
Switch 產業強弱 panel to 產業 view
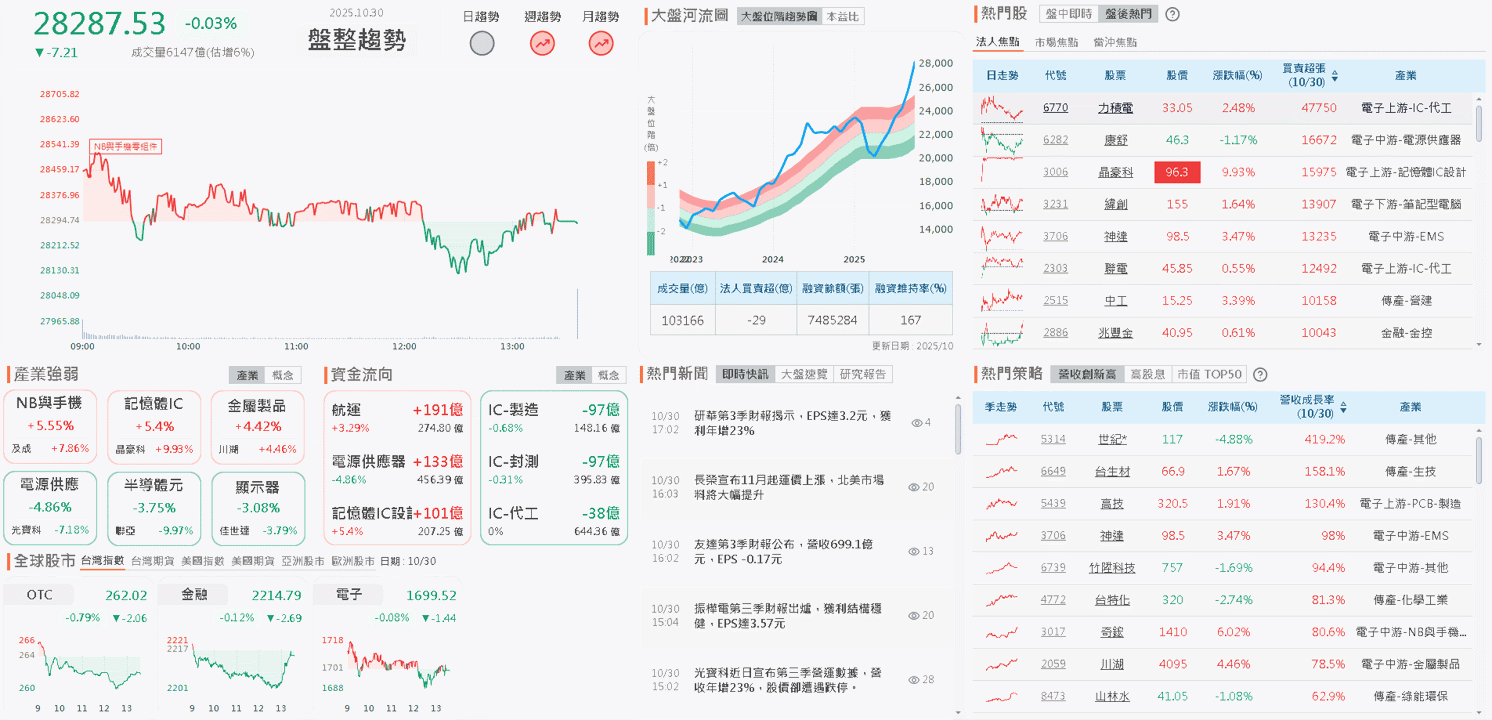pos(247,375)
